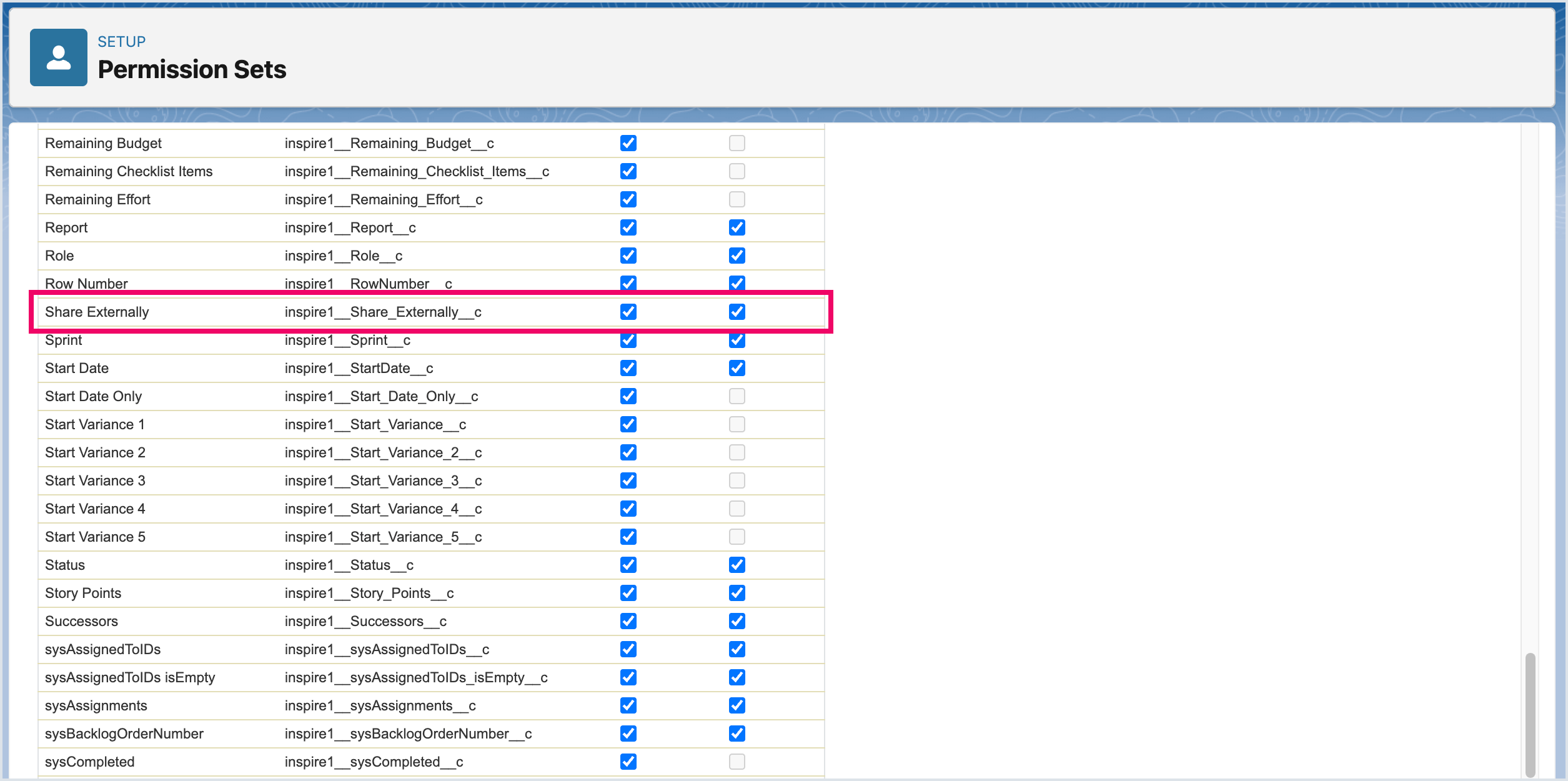Uncheck Share Externally read access checkbox
The width and height of the screenshot is (1568, 781).
[x=628, y=312]
